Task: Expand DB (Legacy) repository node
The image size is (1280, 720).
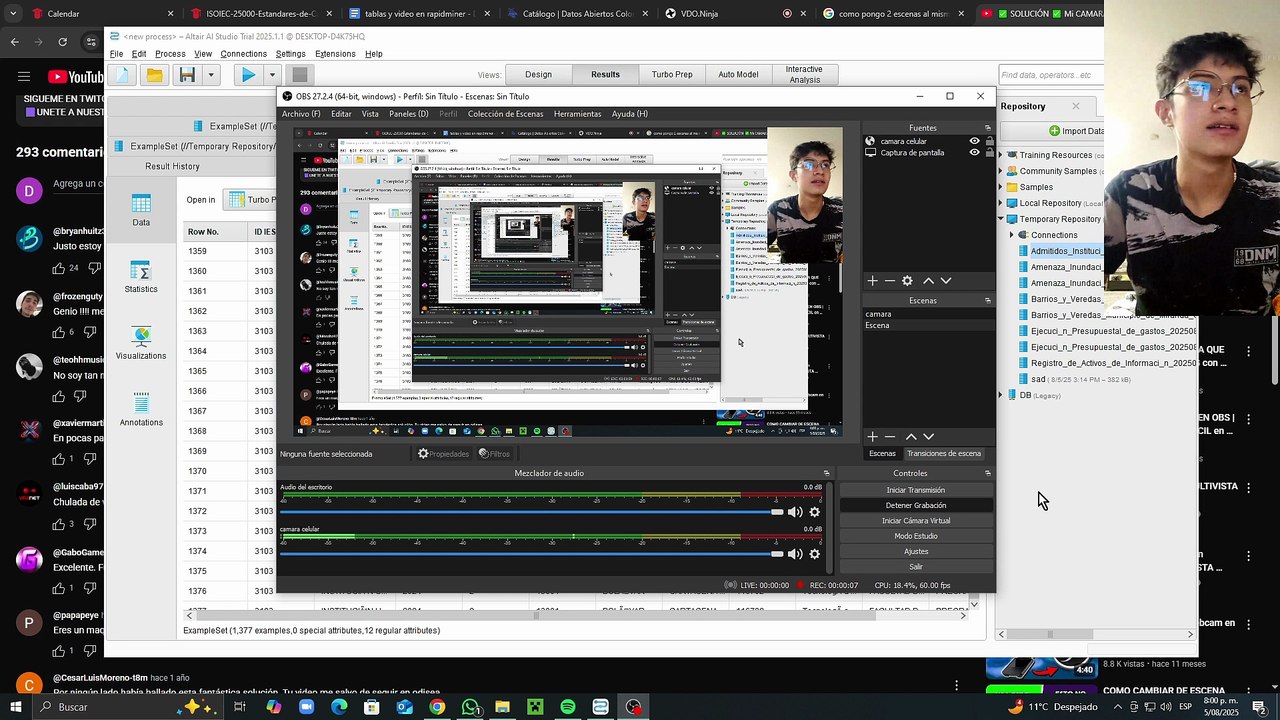Action: tap(1000, 395)
